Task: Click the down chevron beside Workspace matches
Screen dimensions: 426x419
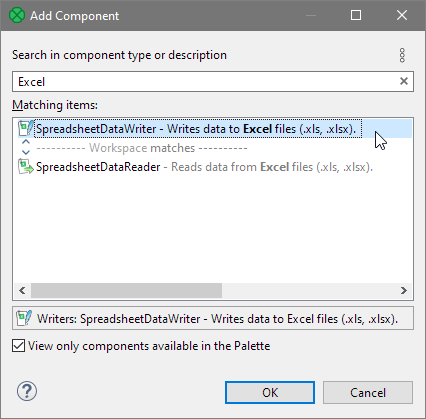Action: [26, 152]
